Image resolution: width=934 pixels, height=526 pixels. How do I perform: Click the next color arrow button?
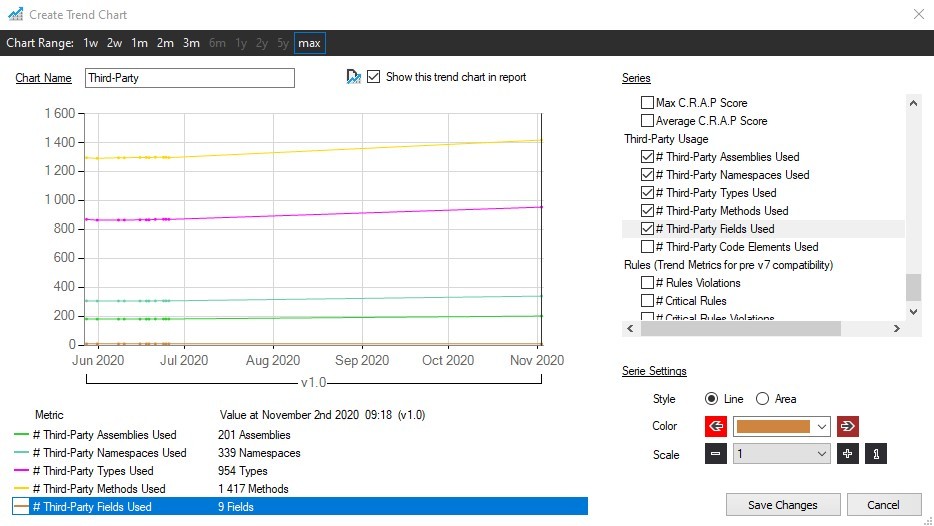[848, 426]
